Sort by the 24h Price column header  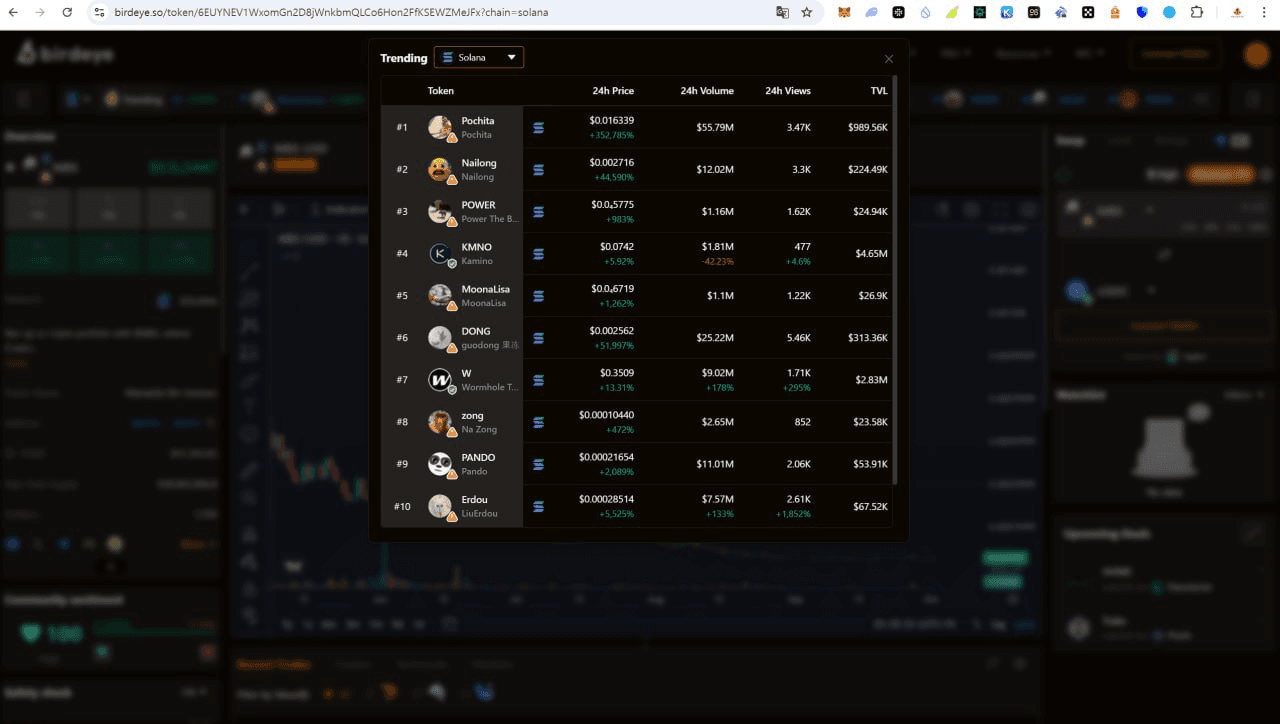(613, 91)
